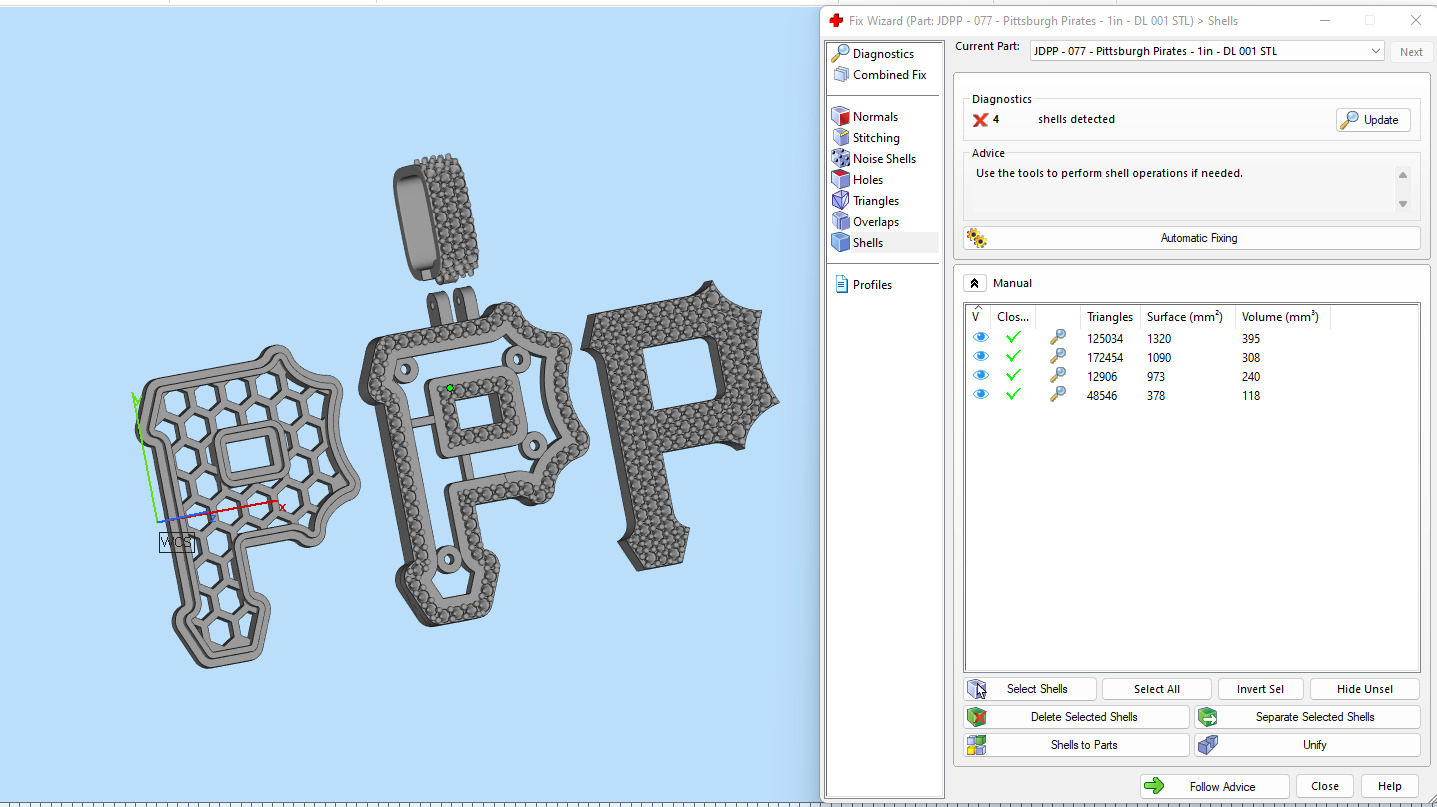1437x807 pixels.
Task: Sort by Surface (mm²) column header
Action: (1187, 317)
